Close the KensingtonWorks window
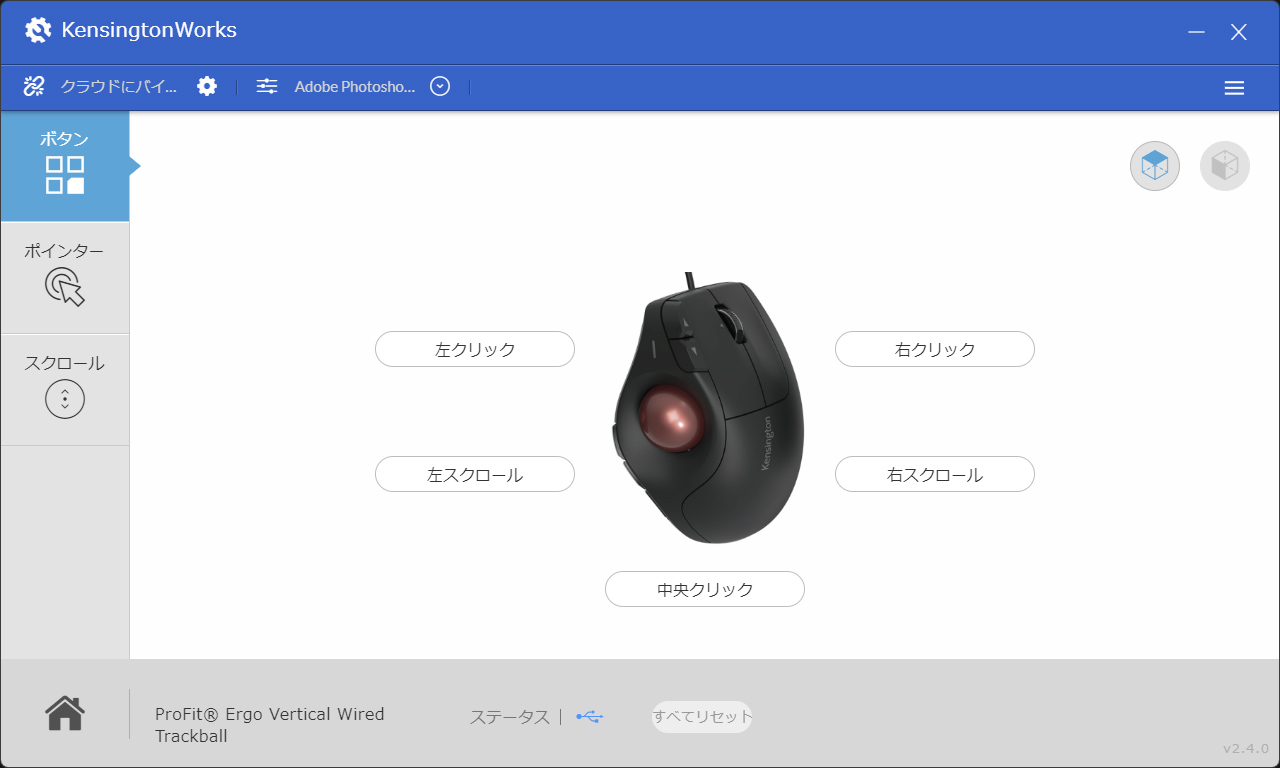Screen dimensions: 1280x768 [1239, 32]
